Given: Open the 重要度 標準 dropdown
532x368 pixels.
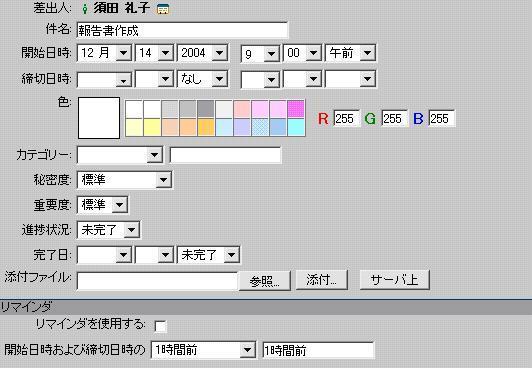Looking at the screenshot, I should click(x=102, y=205).
